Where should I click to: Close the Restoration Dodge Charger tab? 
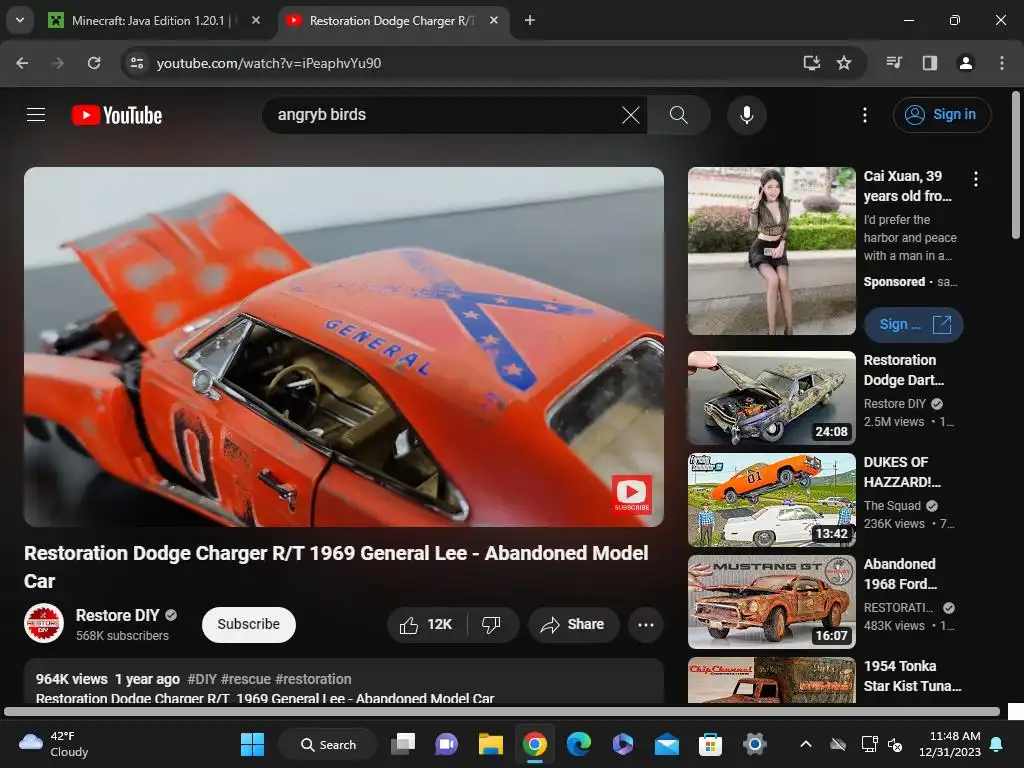tap(494, 20)
